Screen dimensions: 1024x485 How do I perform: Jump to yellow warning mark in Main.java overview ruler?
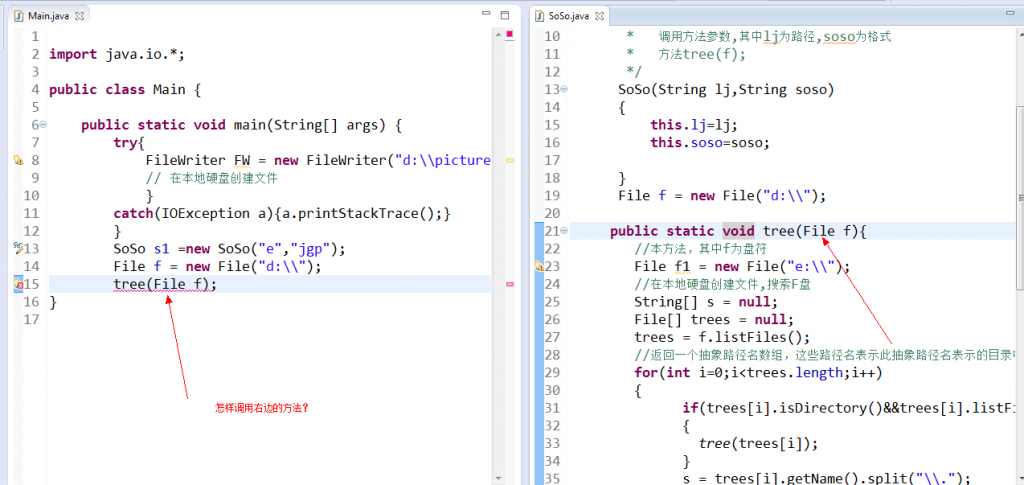[510, 160]
